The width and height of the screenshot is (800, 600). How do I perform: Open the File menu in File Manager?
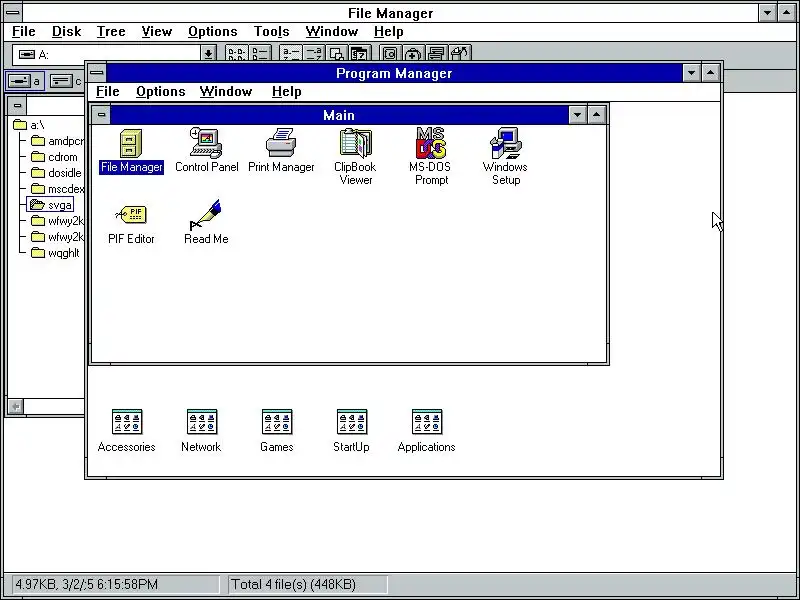click(x=23, y=32)
